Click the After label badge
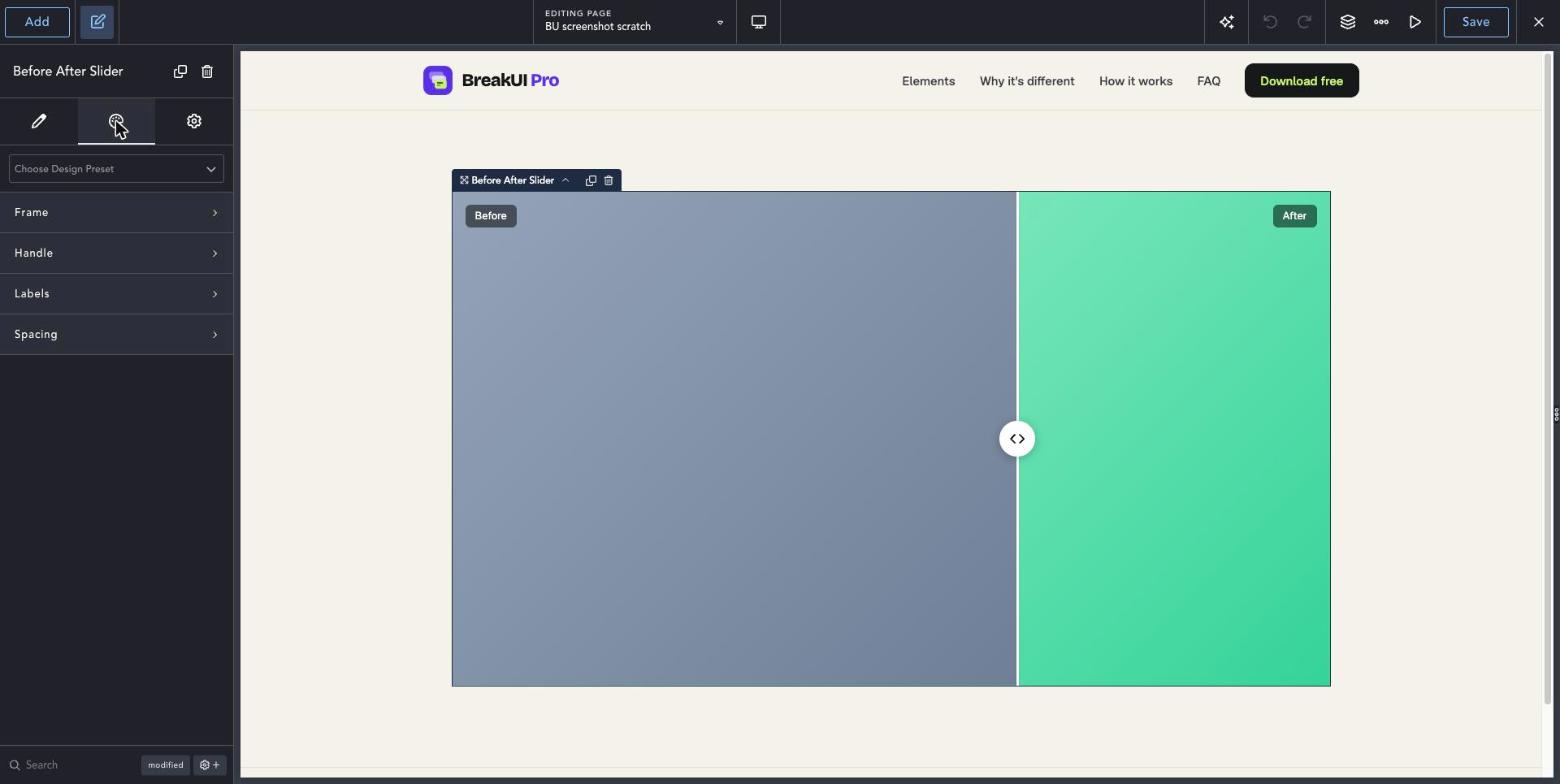 [x=1295, y=216]
